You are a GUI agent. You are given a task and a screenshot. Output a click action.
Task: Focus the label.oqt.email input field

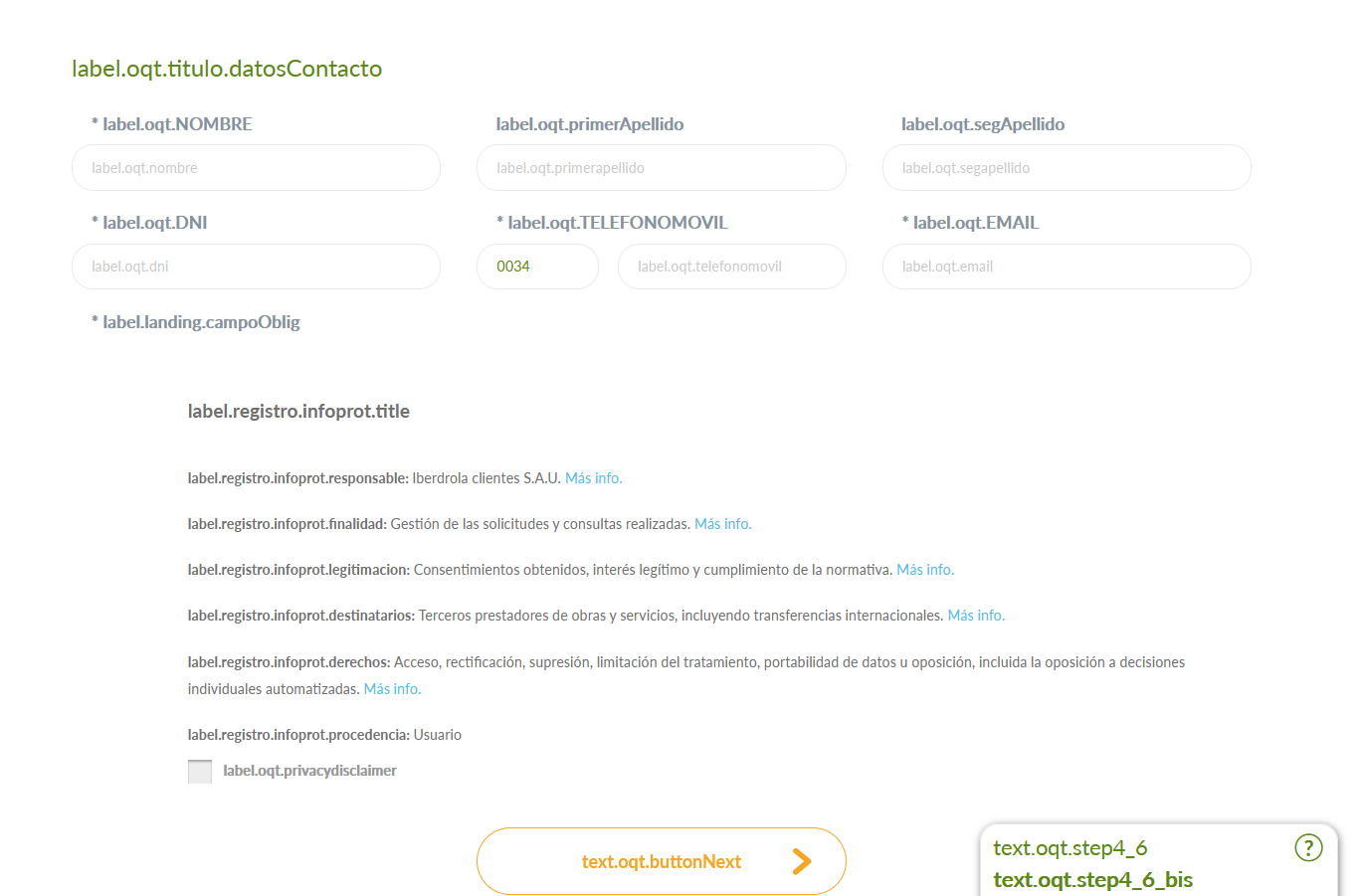click(x=1067, y=267)
